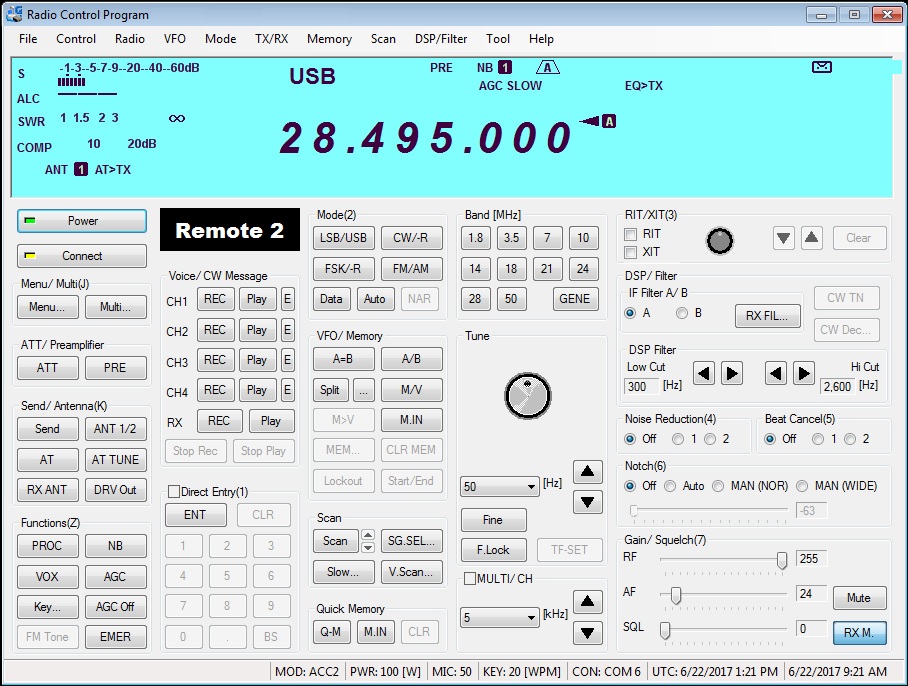
Task: Select Noise Reduction 1 radio button
Action: (678, 439)
